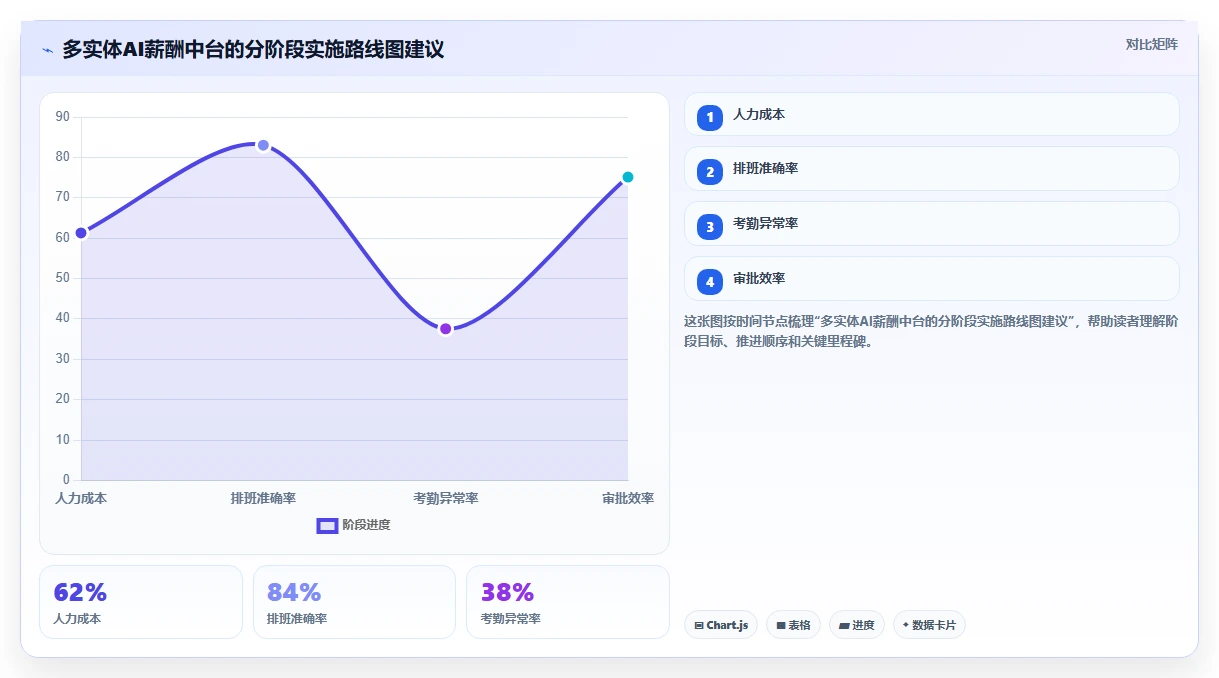
Task: Click the 50 y-axis tick label
Action: click(x=62, y=278)
